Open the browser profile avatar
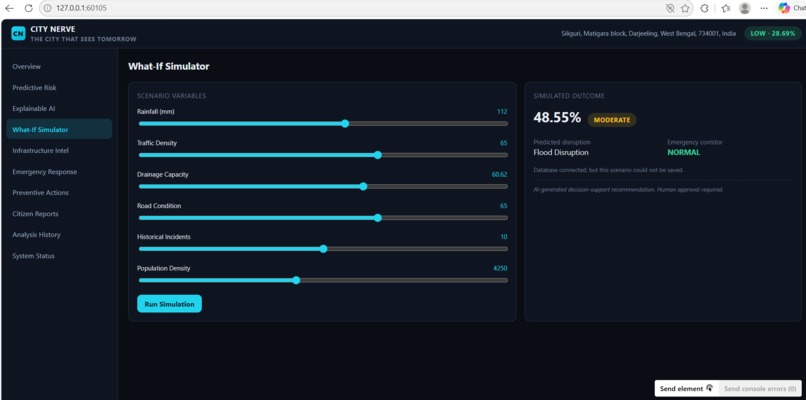 [744, 8]
